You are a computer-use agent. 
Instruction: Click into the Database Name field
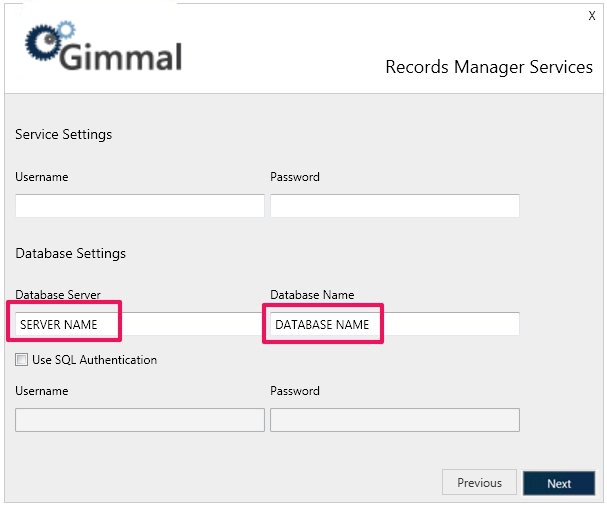pyautogui.click(x=394, y=324)
